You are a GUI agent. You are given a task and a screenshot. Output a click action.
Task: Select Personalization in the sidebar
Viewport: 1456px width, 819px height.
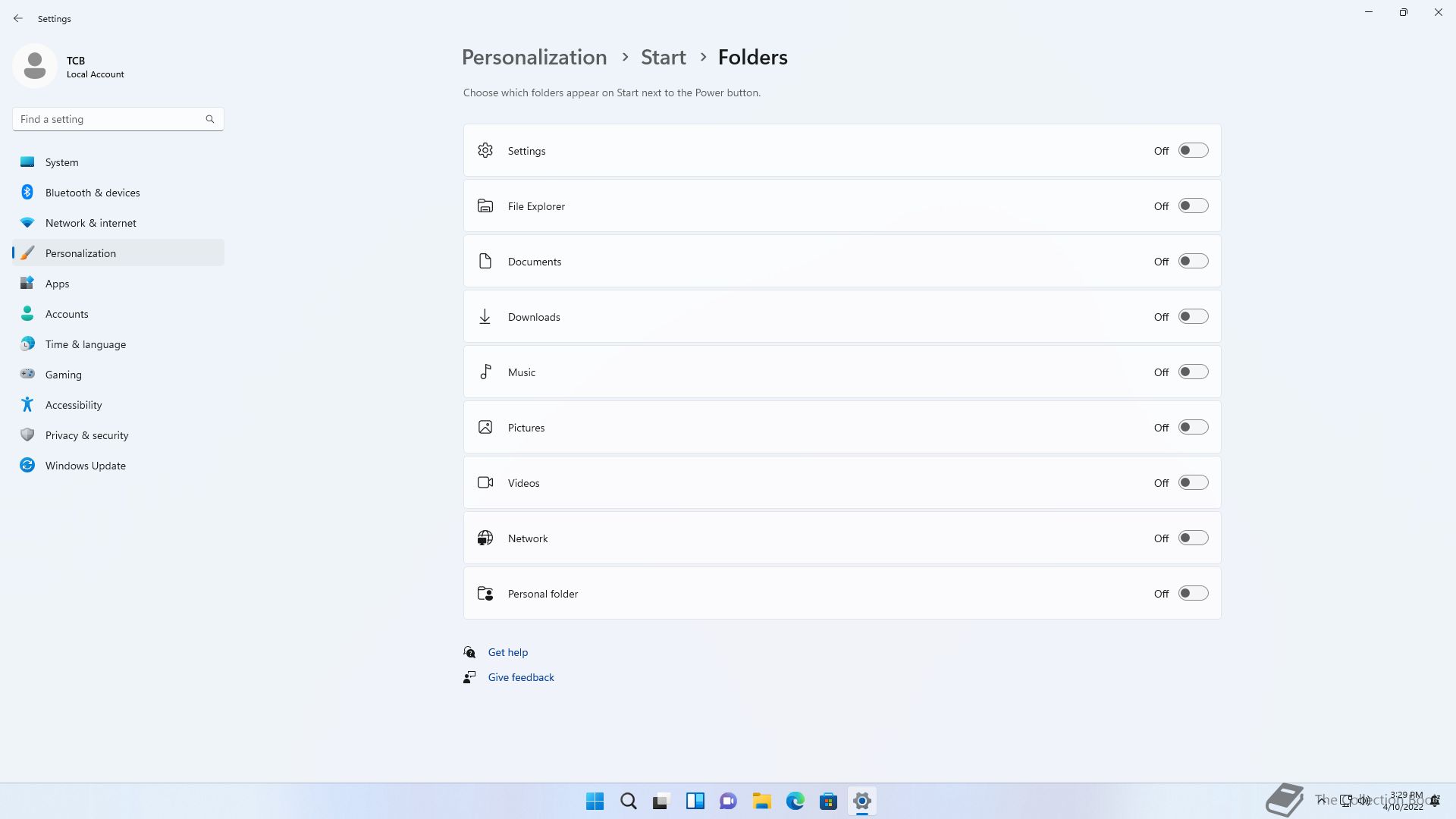(x=118, y=253)
